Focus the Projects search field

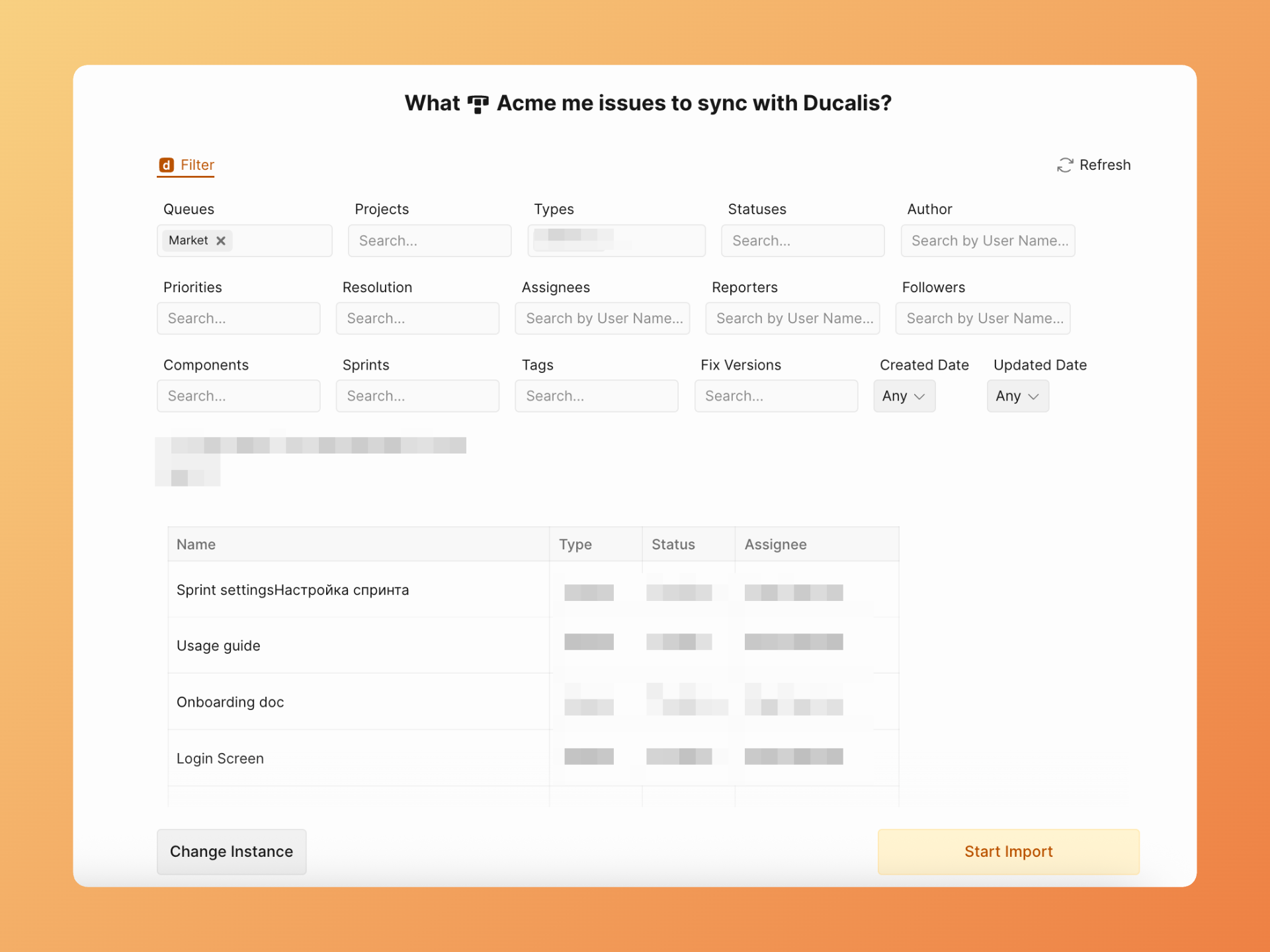tap(429, 241)
